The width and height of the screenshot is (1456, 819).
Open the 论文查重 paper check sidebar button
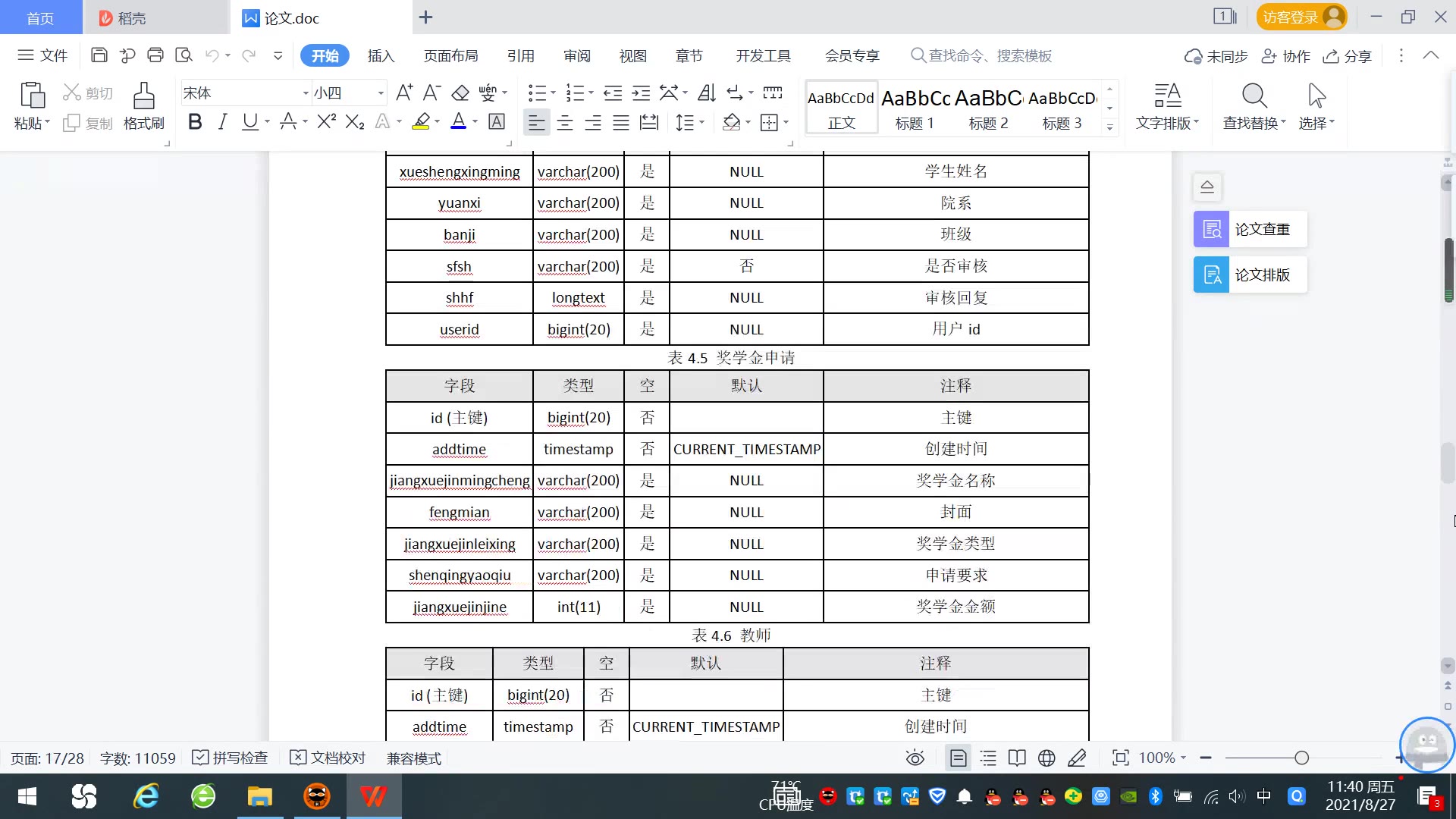(1250, 229)
